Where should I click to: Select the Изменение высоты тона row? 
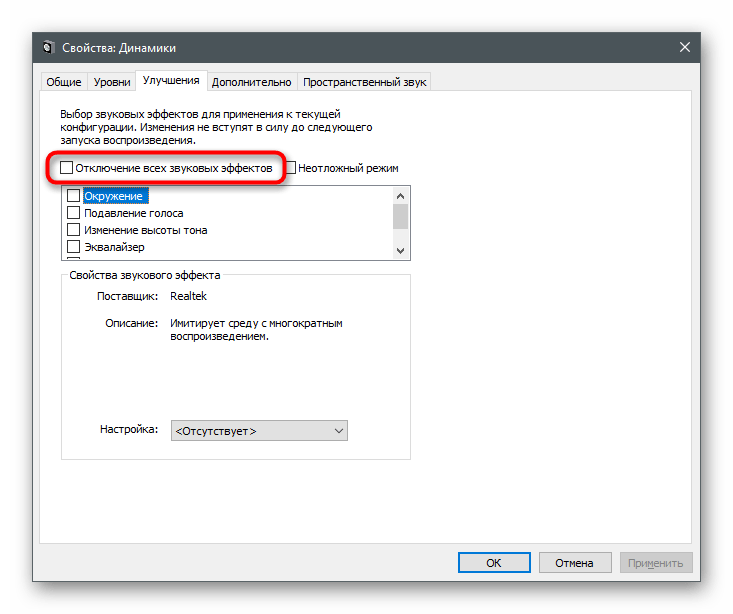pos(145,230)
